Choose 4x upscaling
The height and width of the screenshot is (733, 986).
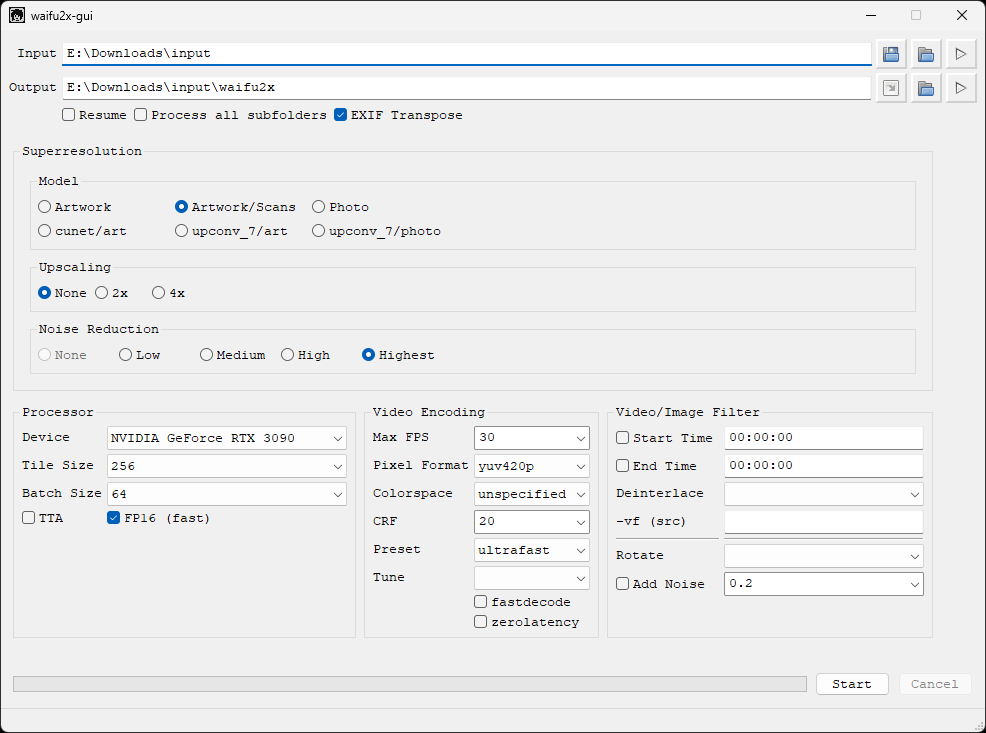[159, 293]
